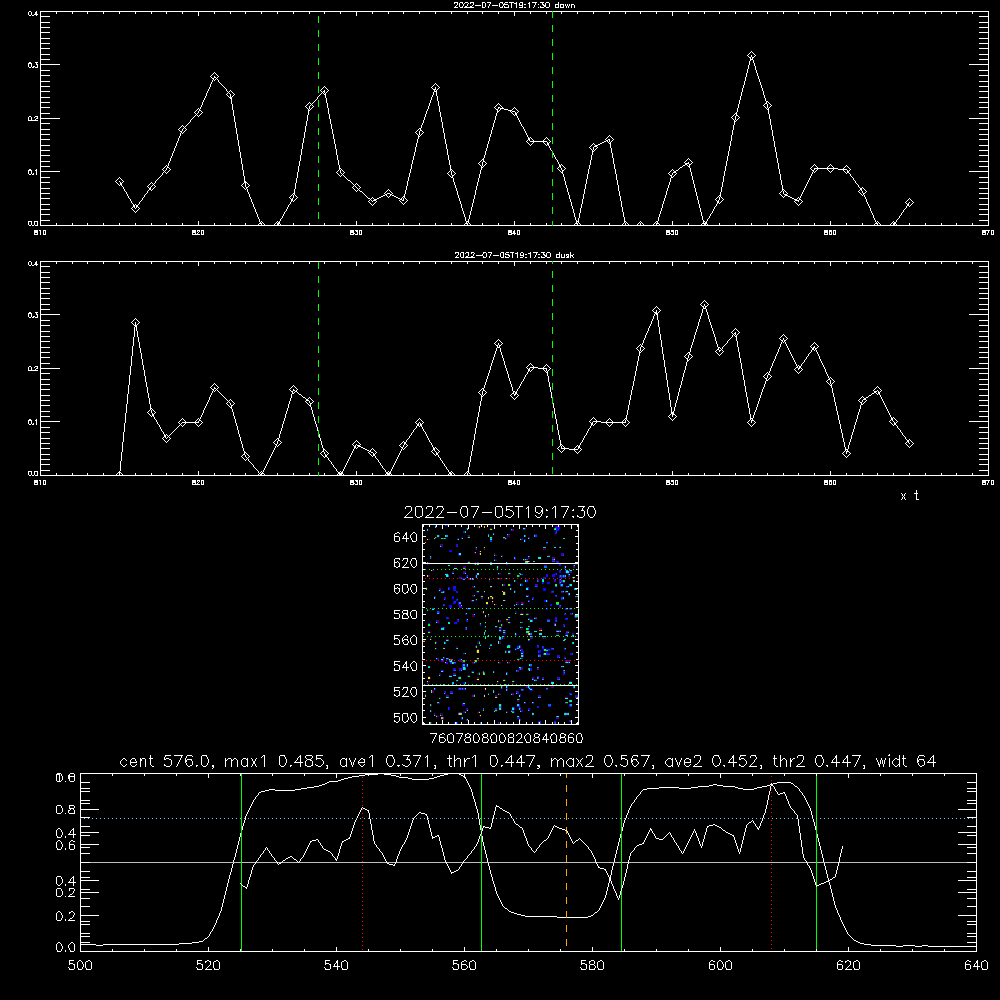Select the 'ave2 0.452' value
This screenshot has width=1000, height=1000.
click(710, 761)
